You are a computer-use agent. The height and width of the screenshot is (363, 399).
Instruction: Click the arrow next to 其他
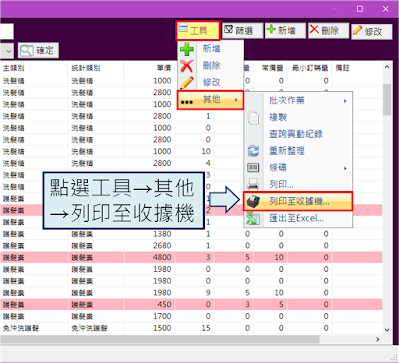click(x=236, y=100)
